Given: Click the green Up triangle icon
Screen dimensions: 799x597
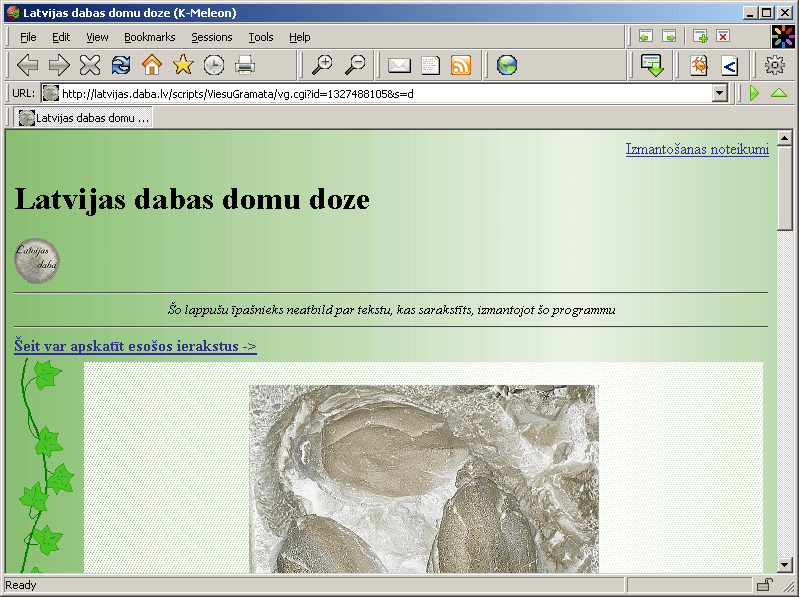Looking at the screenshot, I should [779, 93].
